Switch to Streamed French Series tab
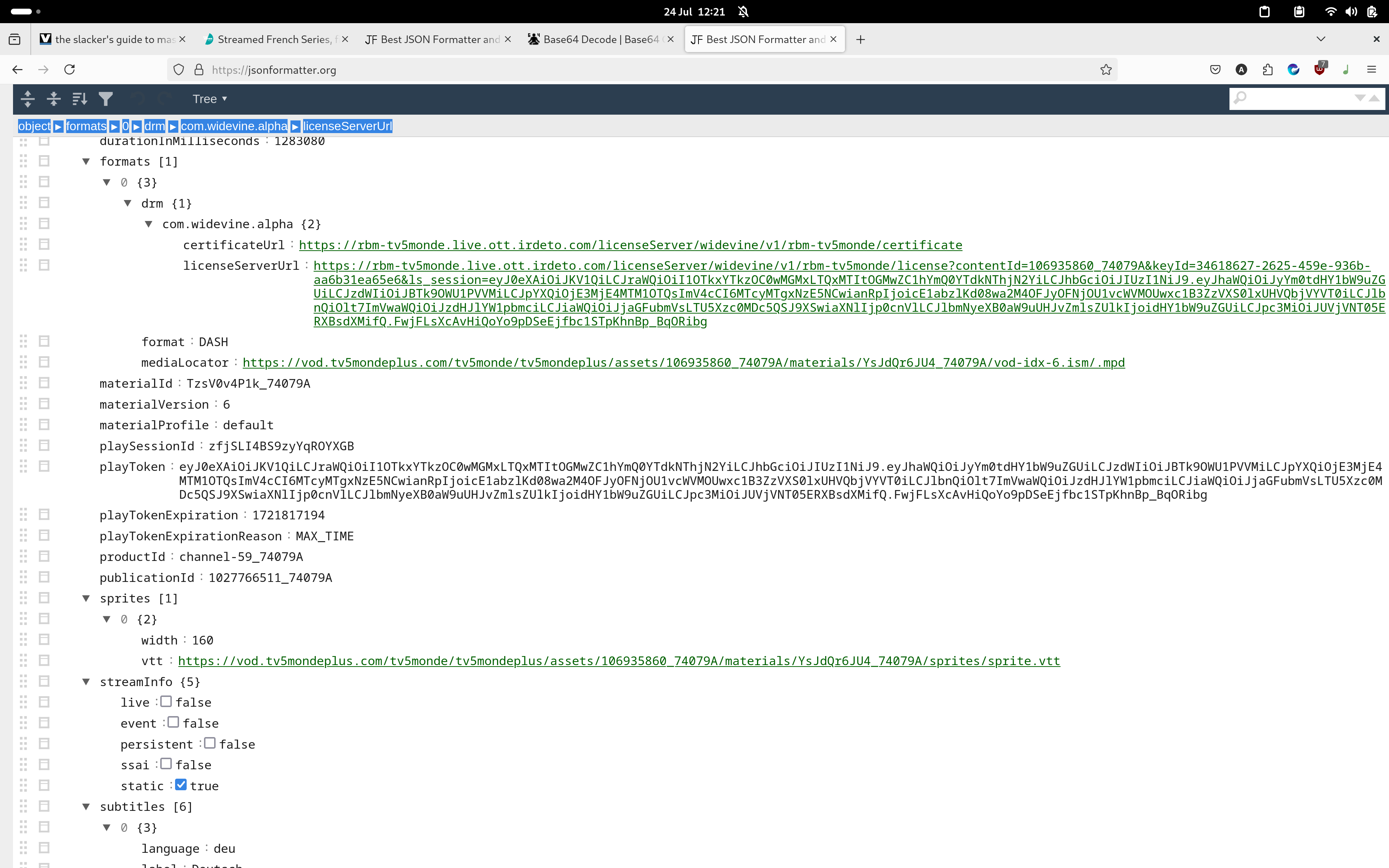 (x=274, y=39)
